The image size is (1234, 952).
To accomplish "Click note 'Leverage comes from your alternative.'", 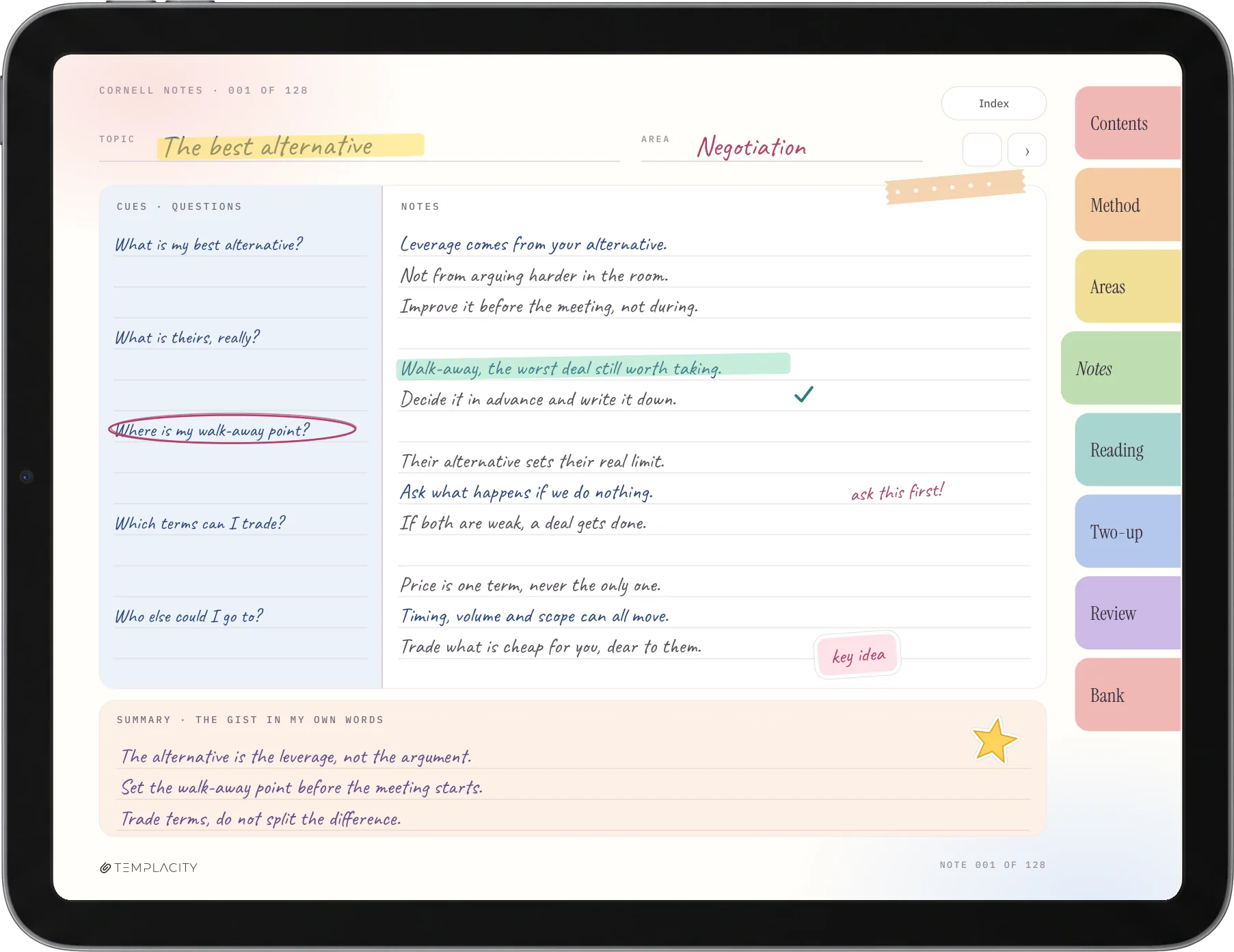I will (x=533, y=245).
